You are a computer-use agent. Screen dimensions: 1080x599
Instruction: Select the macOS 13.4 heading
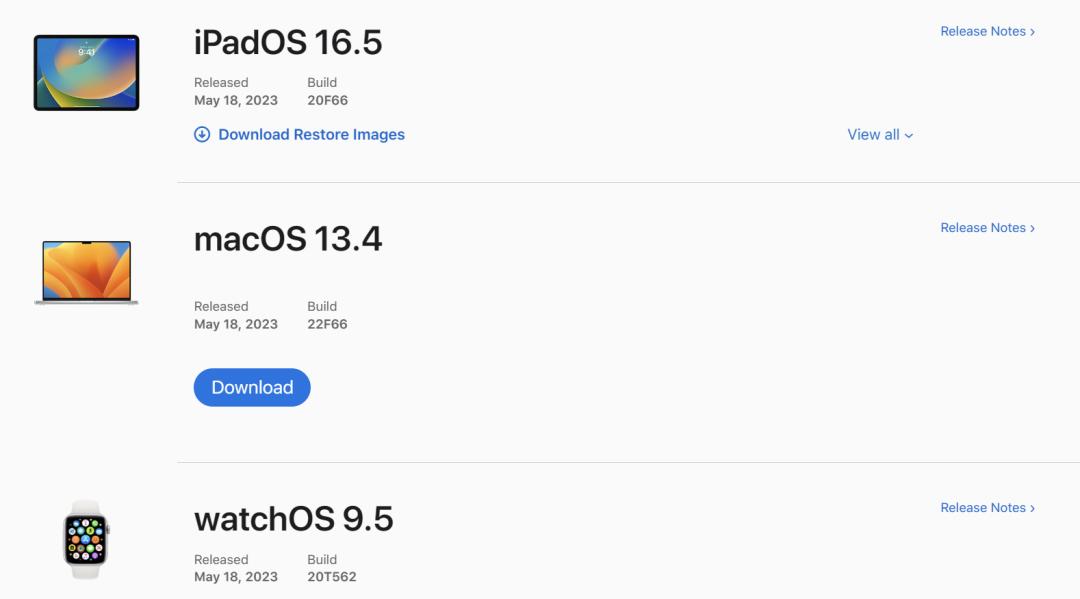pyautogui.click(x=289, y=239)
